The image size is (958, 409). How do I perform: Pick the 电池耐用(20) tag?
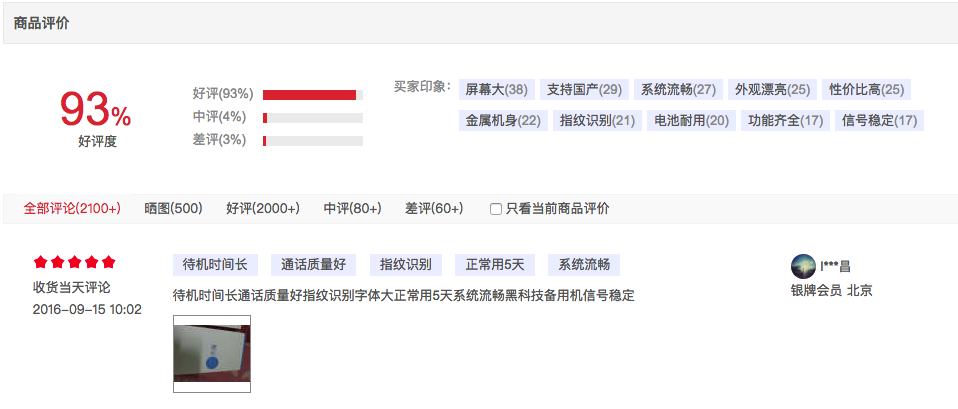click(691, 121)
